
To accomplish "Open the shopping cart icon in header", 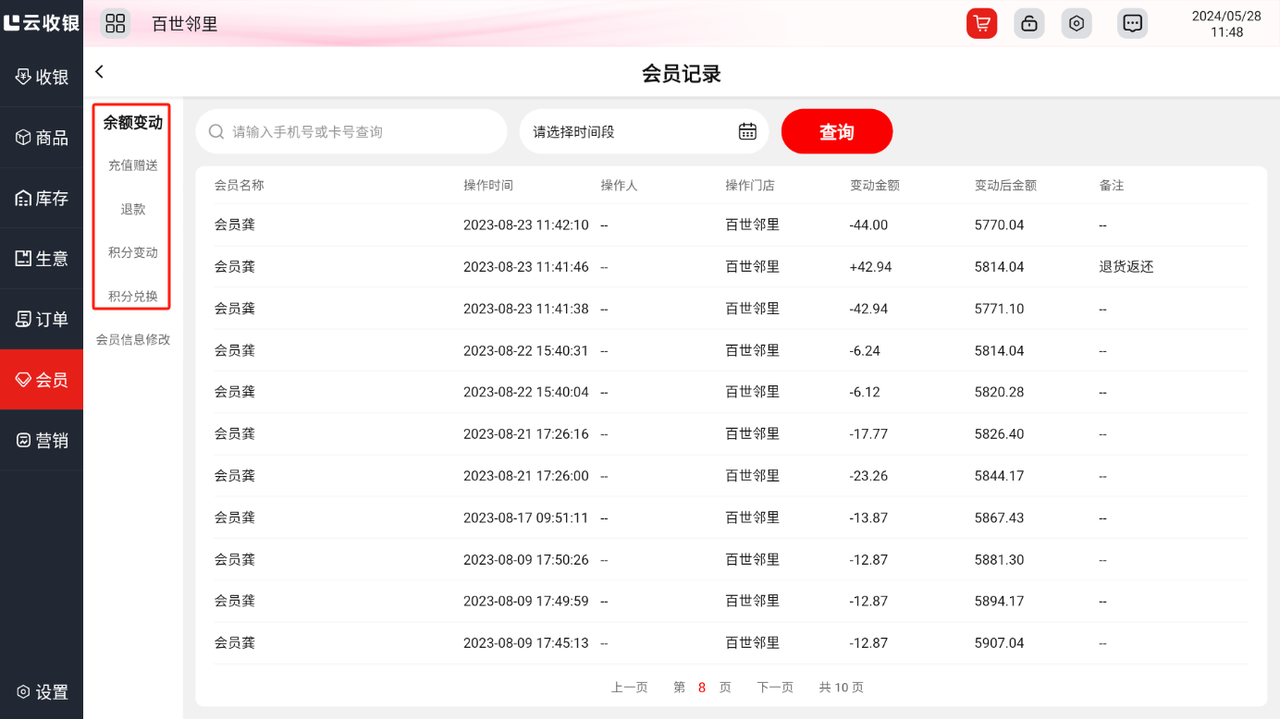I will [x=981, y=24].
